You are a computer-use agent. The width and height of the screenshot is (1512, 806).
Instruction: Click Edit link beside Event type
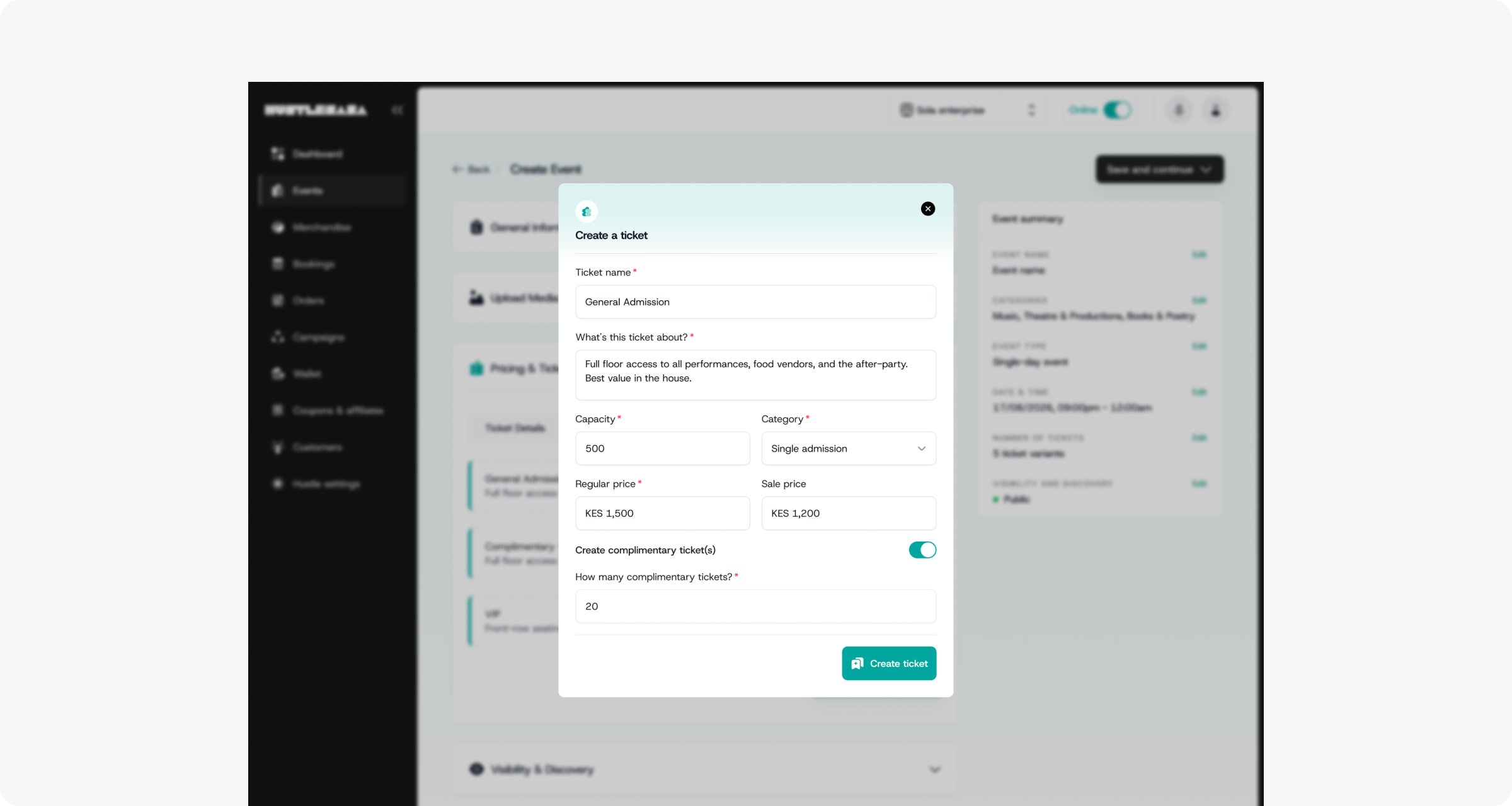(x=1199, y=346)
